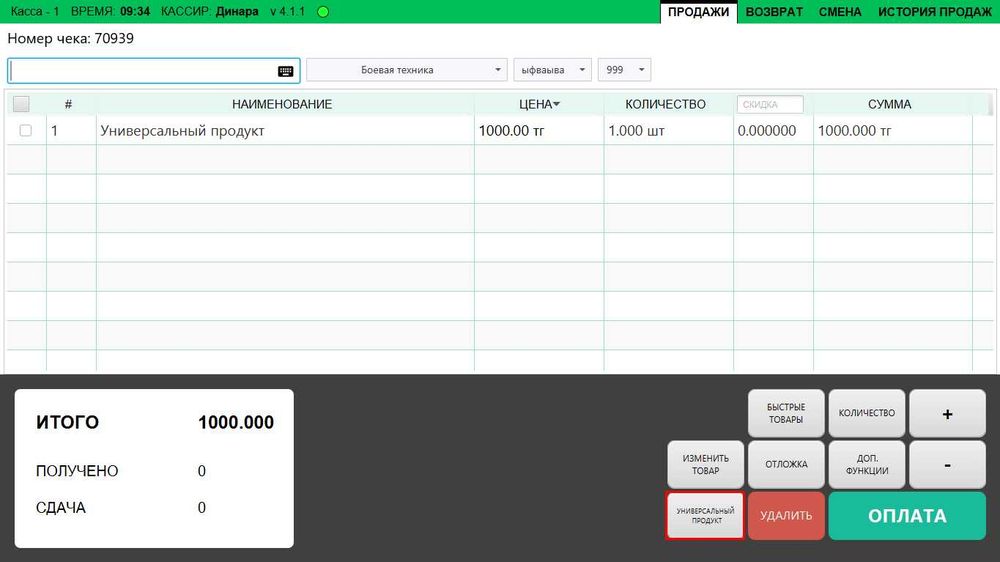Click the minus button to decrease quantity

[947, 464]
